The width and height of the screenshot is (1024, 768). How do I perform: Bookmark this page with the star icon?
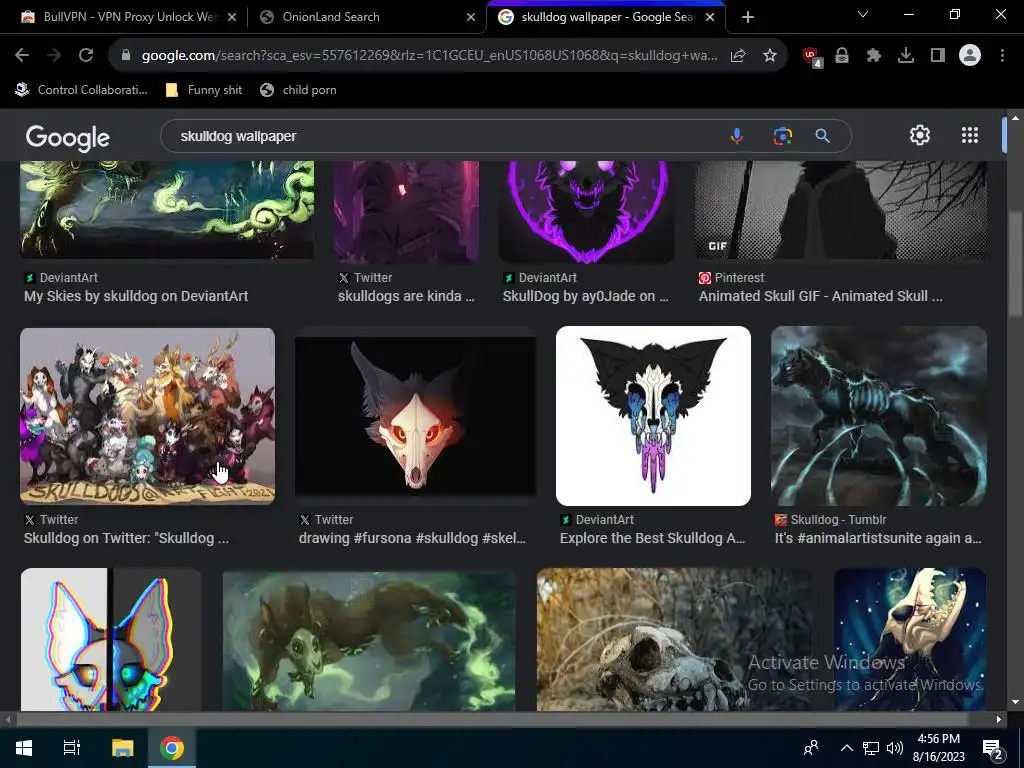(770, 56)
